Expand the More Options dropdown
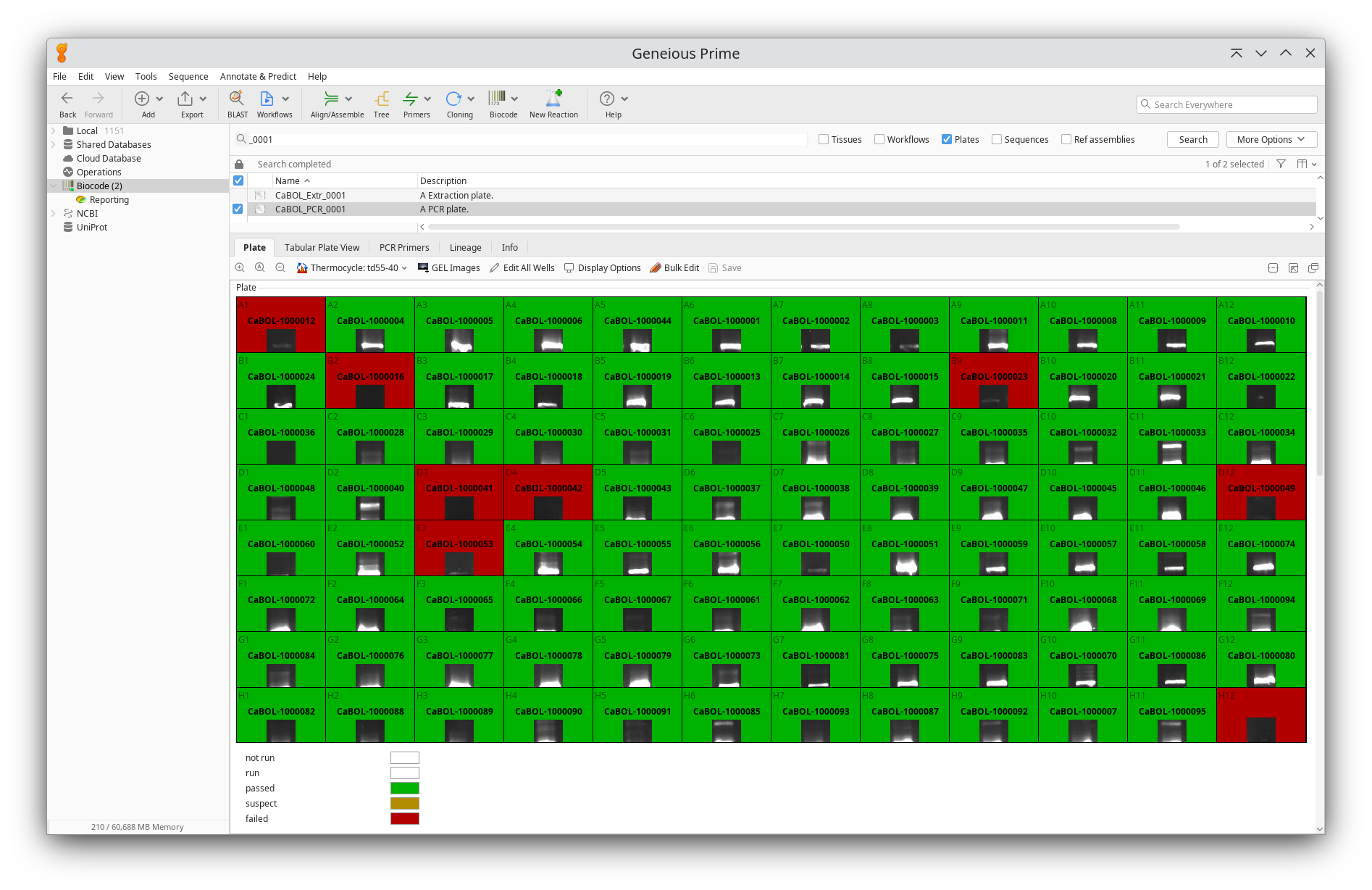 pos(1271,140)
